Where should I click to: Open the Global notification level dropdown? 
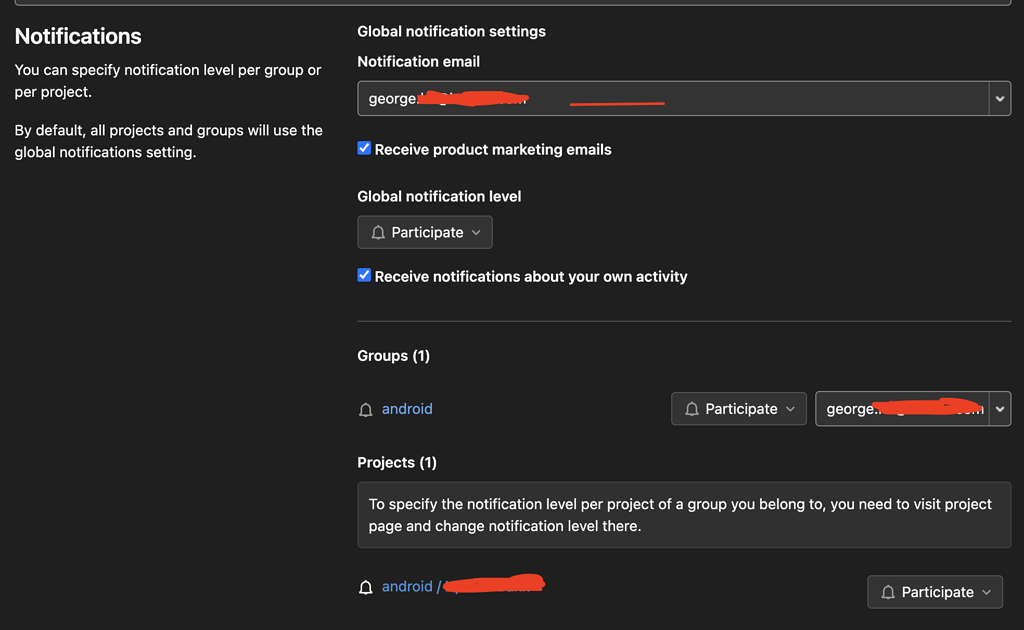(x=425, y=233)
